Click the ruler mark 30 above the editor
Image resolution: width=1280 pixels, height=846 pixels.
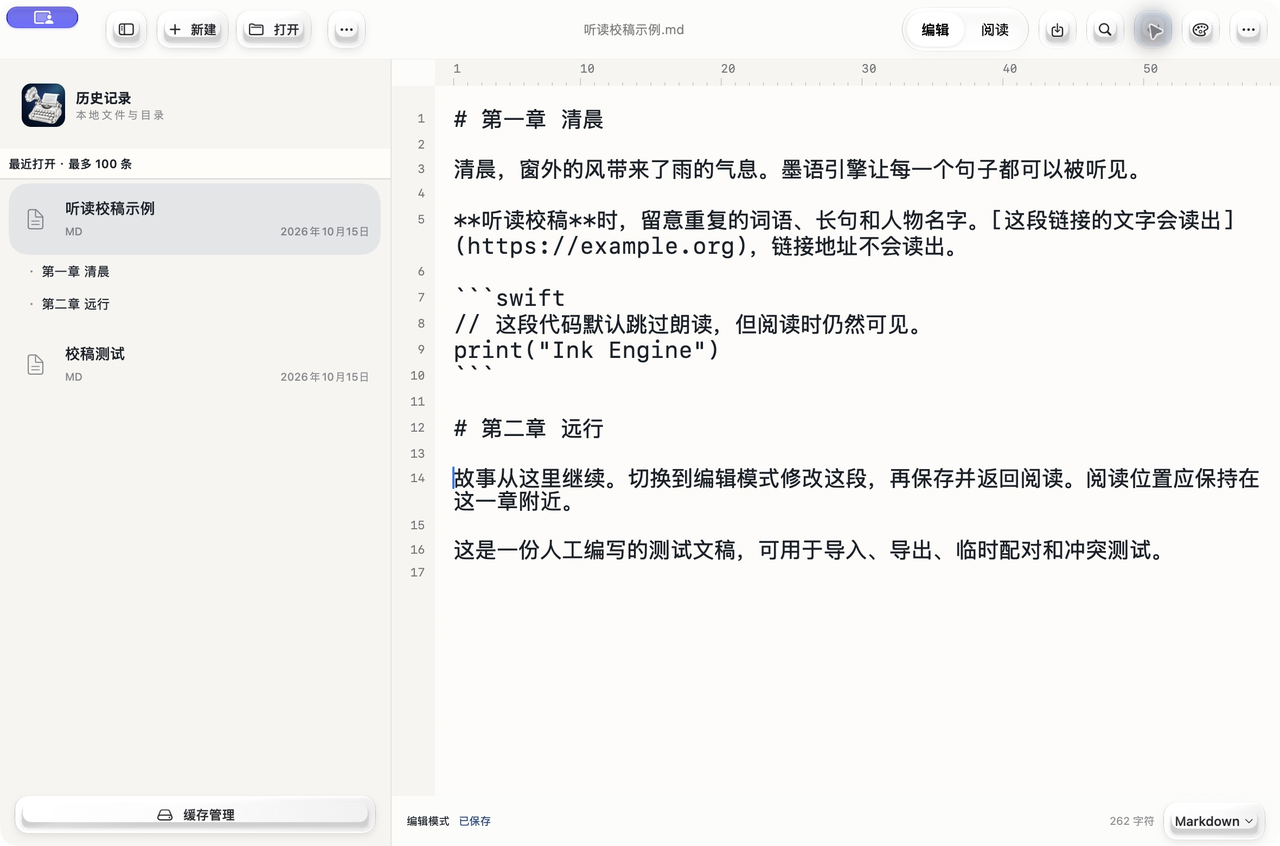pyautogui.click(x=868, y=69)
